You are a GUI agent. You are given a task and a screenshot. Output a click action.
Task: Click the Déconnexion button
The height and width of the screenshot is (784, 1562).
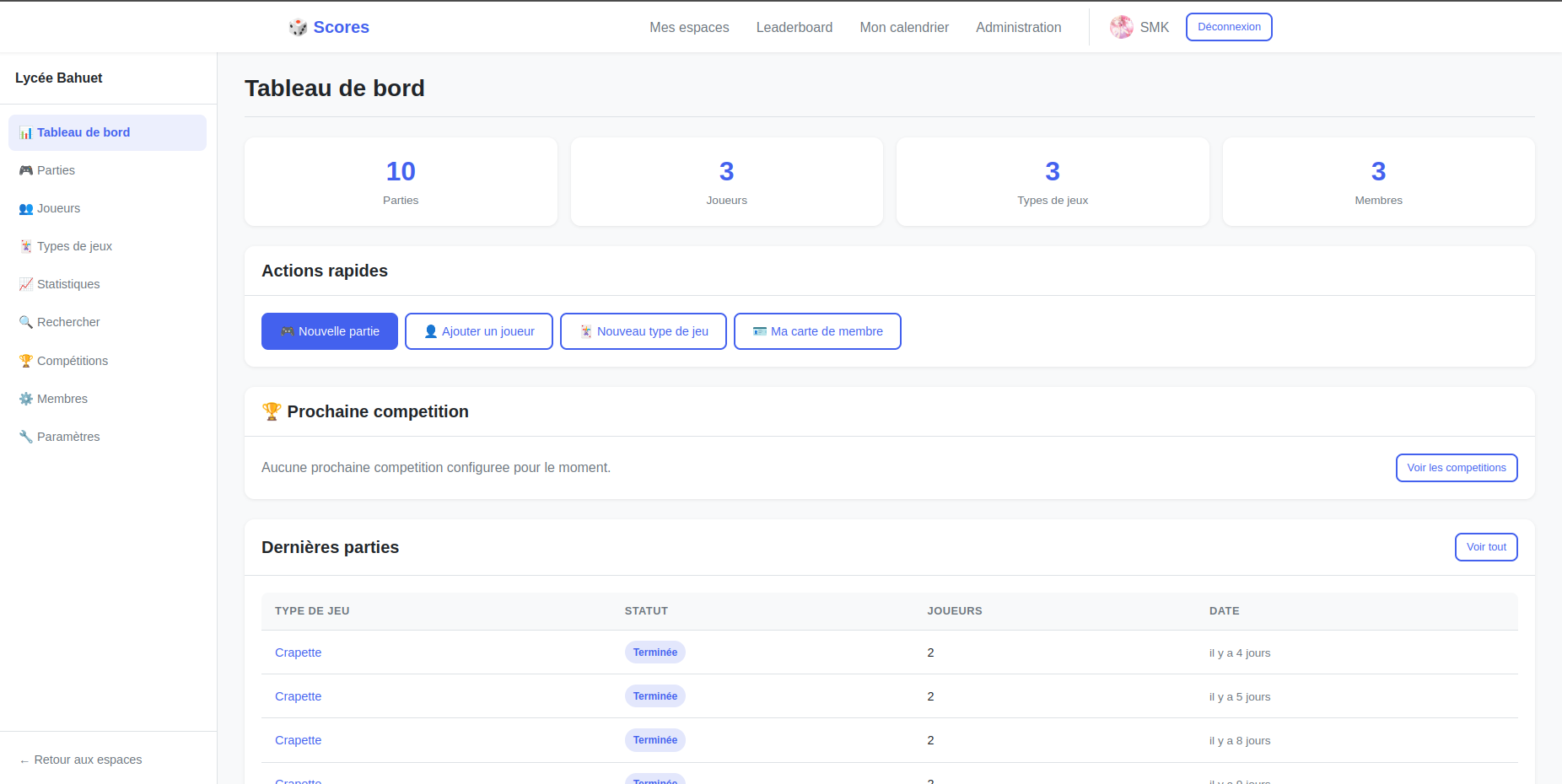[x=1229, y=27]
